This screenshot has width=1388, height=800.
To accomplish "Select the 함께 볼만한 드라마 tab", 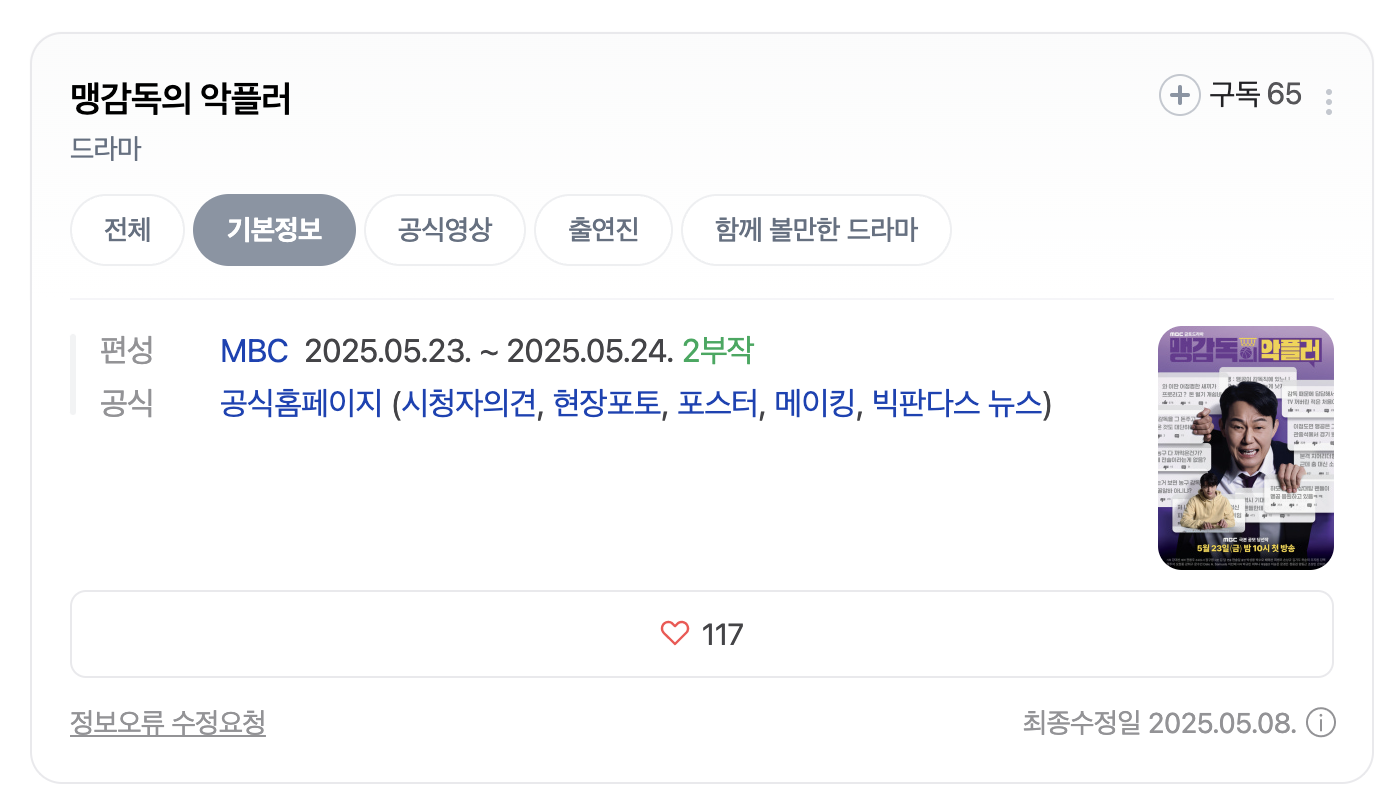I will pos(816,229).
